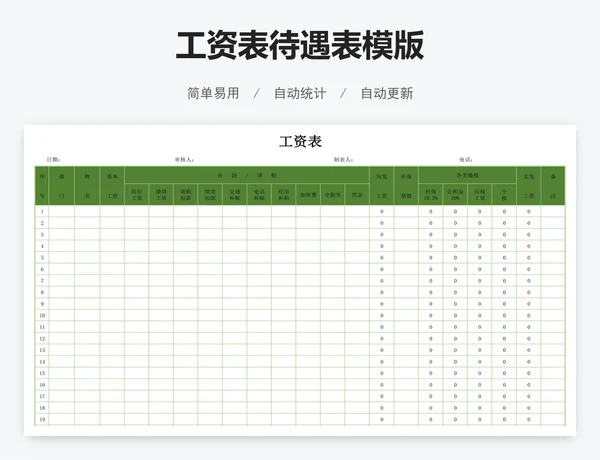Click the empty 备注 cell in row 7

point(553,281)
